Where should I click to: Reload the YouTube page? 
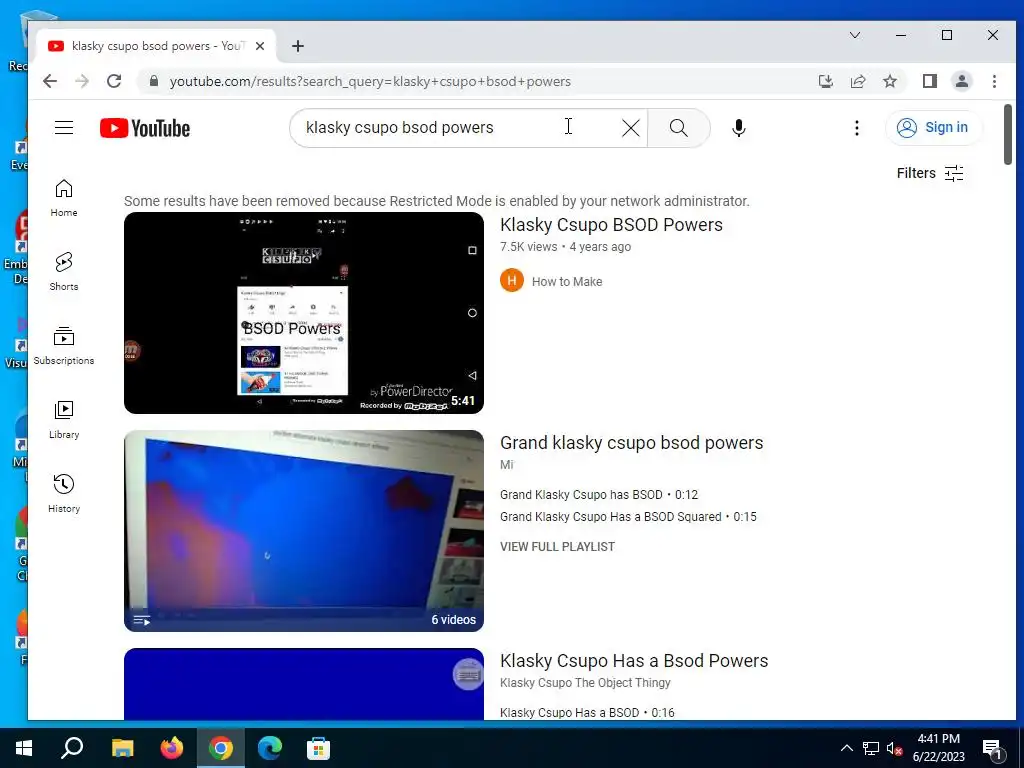coord(114,81)
